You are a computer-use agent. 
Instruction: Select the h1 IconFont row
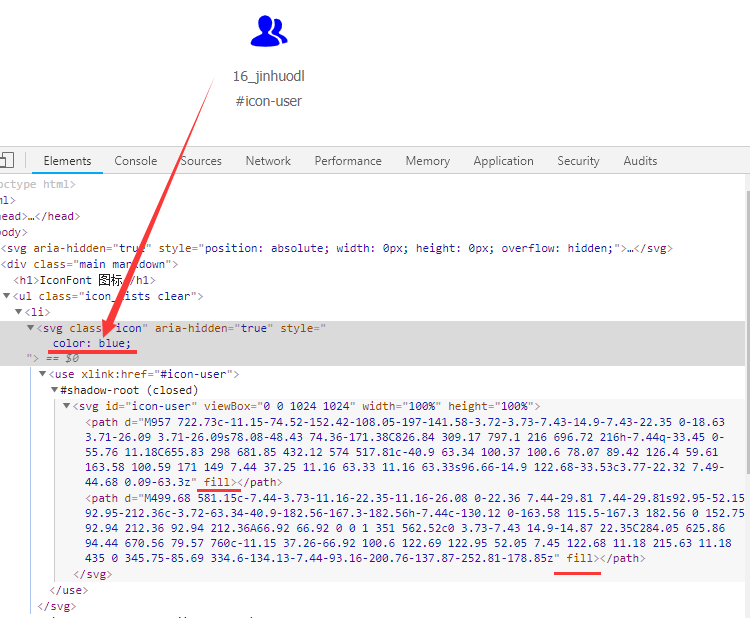(x=372, y=280)
